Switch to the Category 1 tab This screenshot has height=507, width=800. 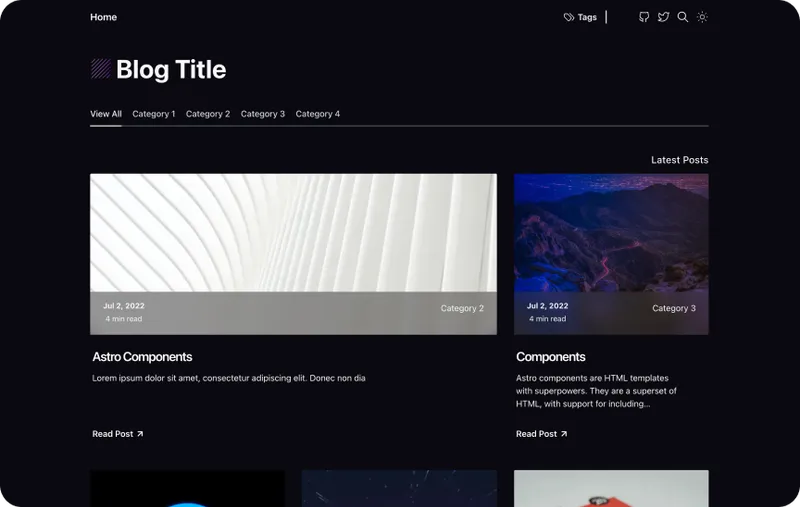click(x=154, y=114)
